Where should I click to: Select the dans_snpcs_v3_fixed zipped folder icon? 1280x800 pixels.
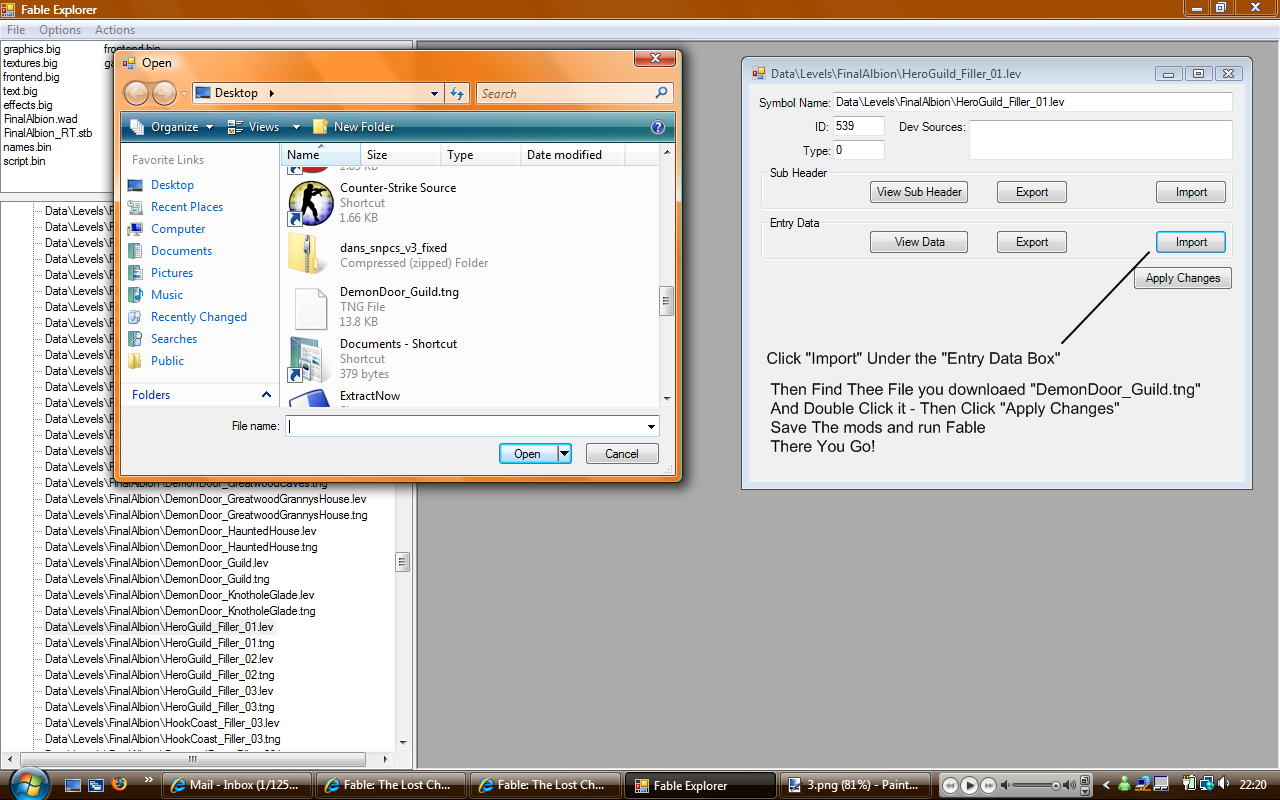pos(309,255)
